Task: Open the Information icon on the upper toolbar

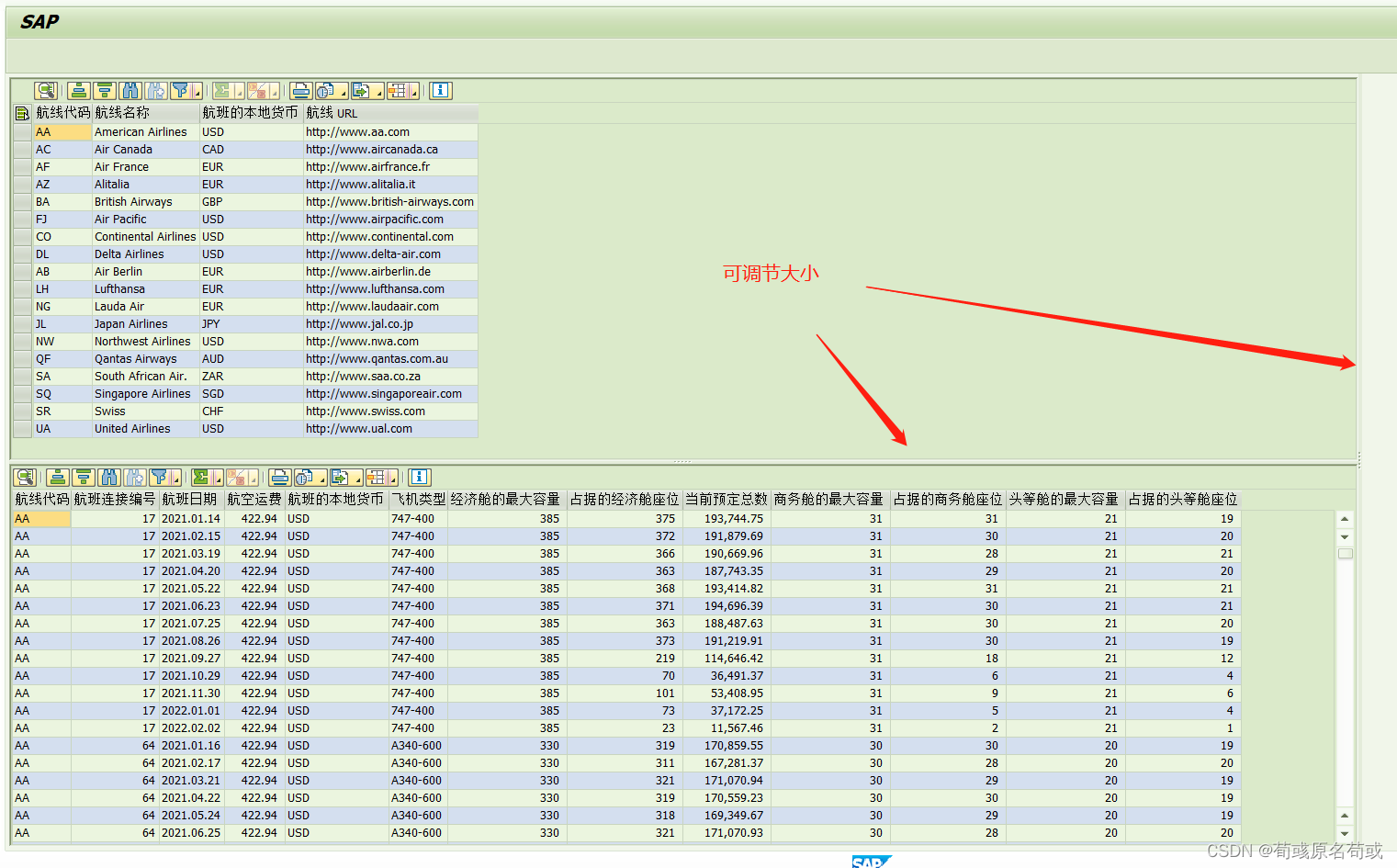Action: click(x=439, y=90)
